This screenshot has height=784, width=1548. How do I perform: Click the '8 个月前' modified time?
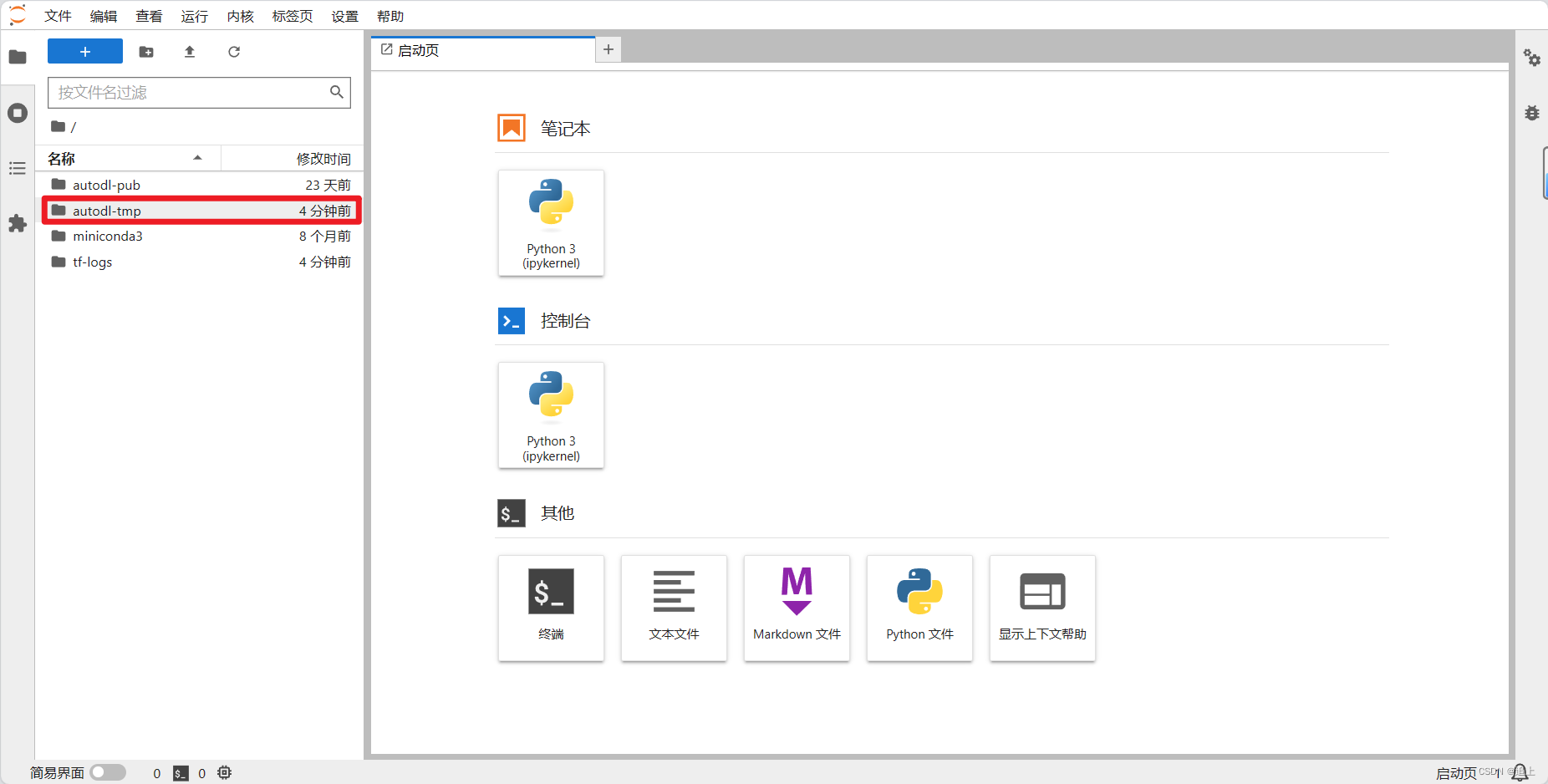coord(325,237)
